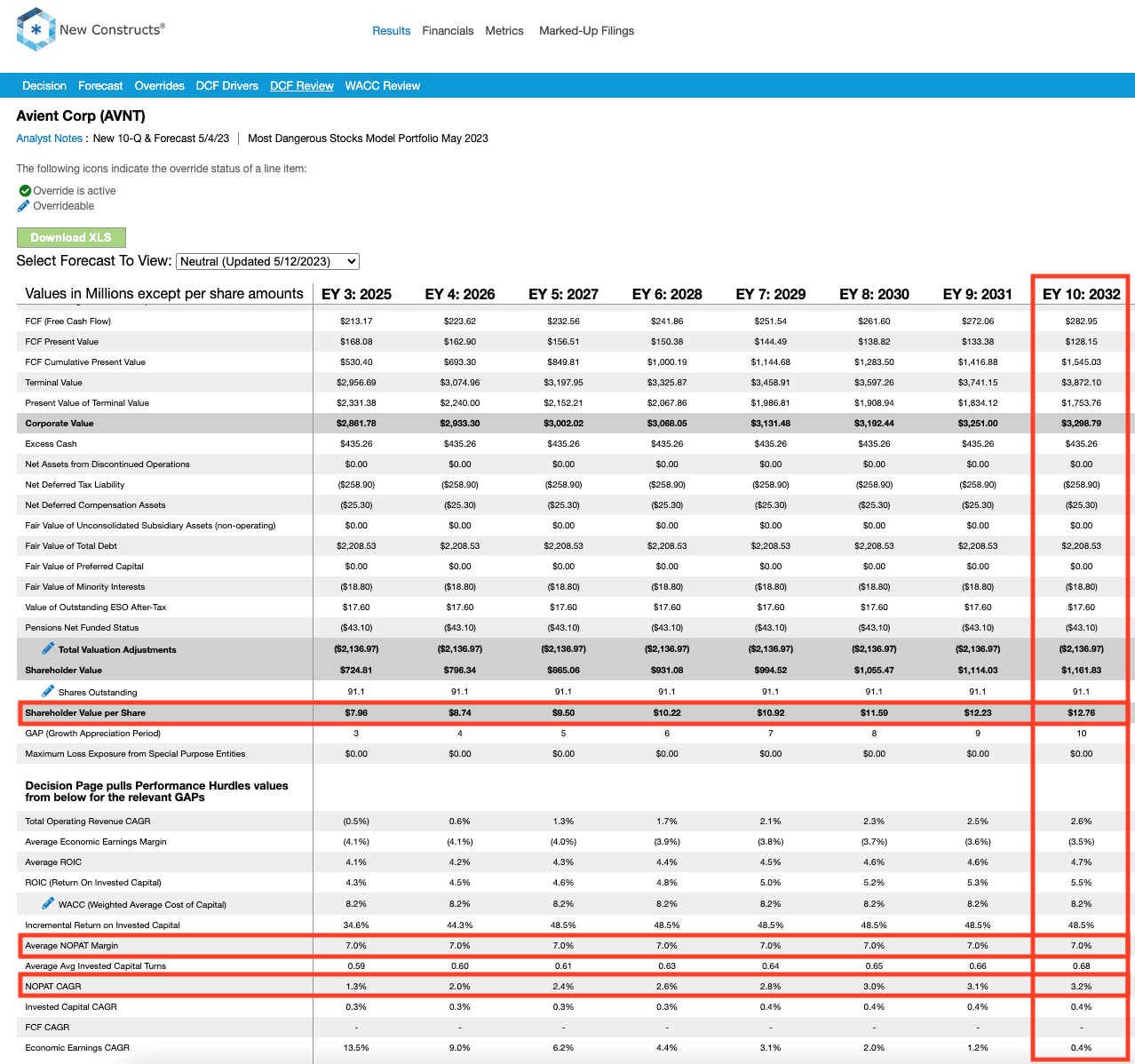Click pencil icon beside Total Valuation Adjustments
Screen dimensions: 1135x1064
tap(48, 648)
